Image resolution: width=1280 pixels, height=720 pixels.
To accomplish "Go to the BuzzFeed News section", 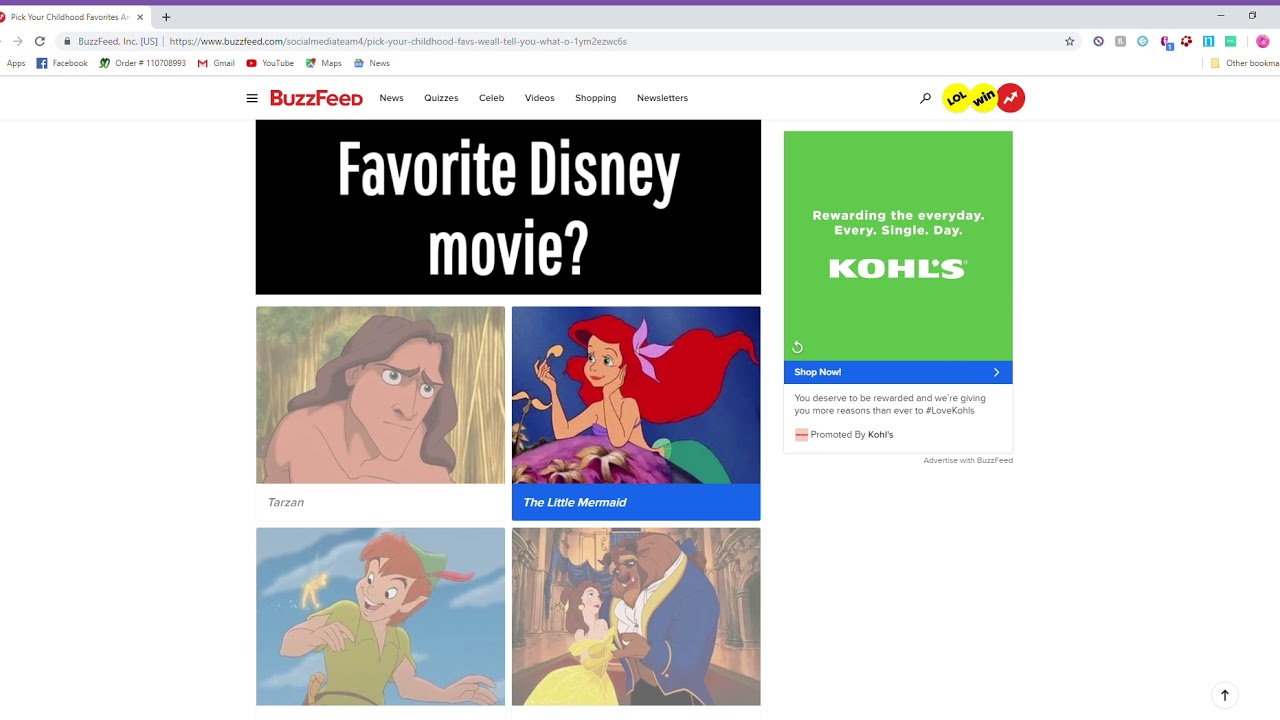I will click(x=391, y=98).
